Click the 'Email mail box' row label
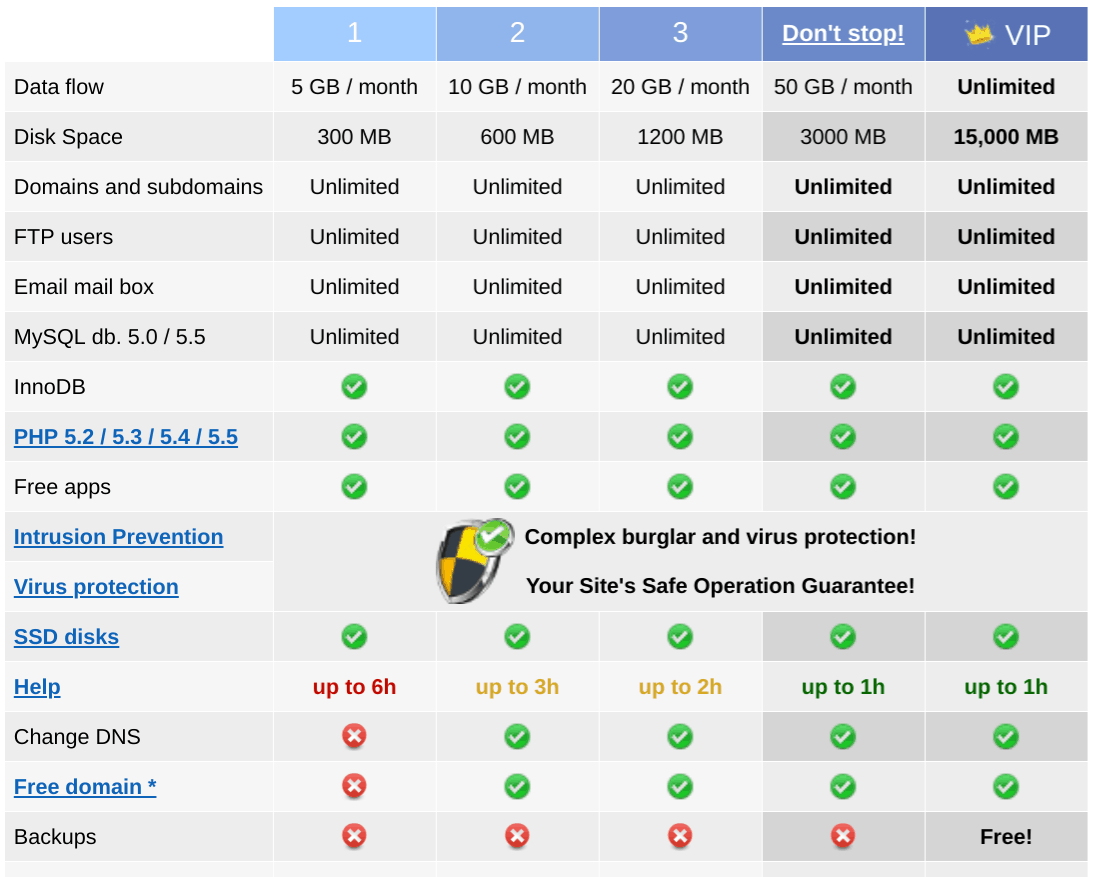The image size is (1099, 877). pyautogui.click(x=83, y=287)
